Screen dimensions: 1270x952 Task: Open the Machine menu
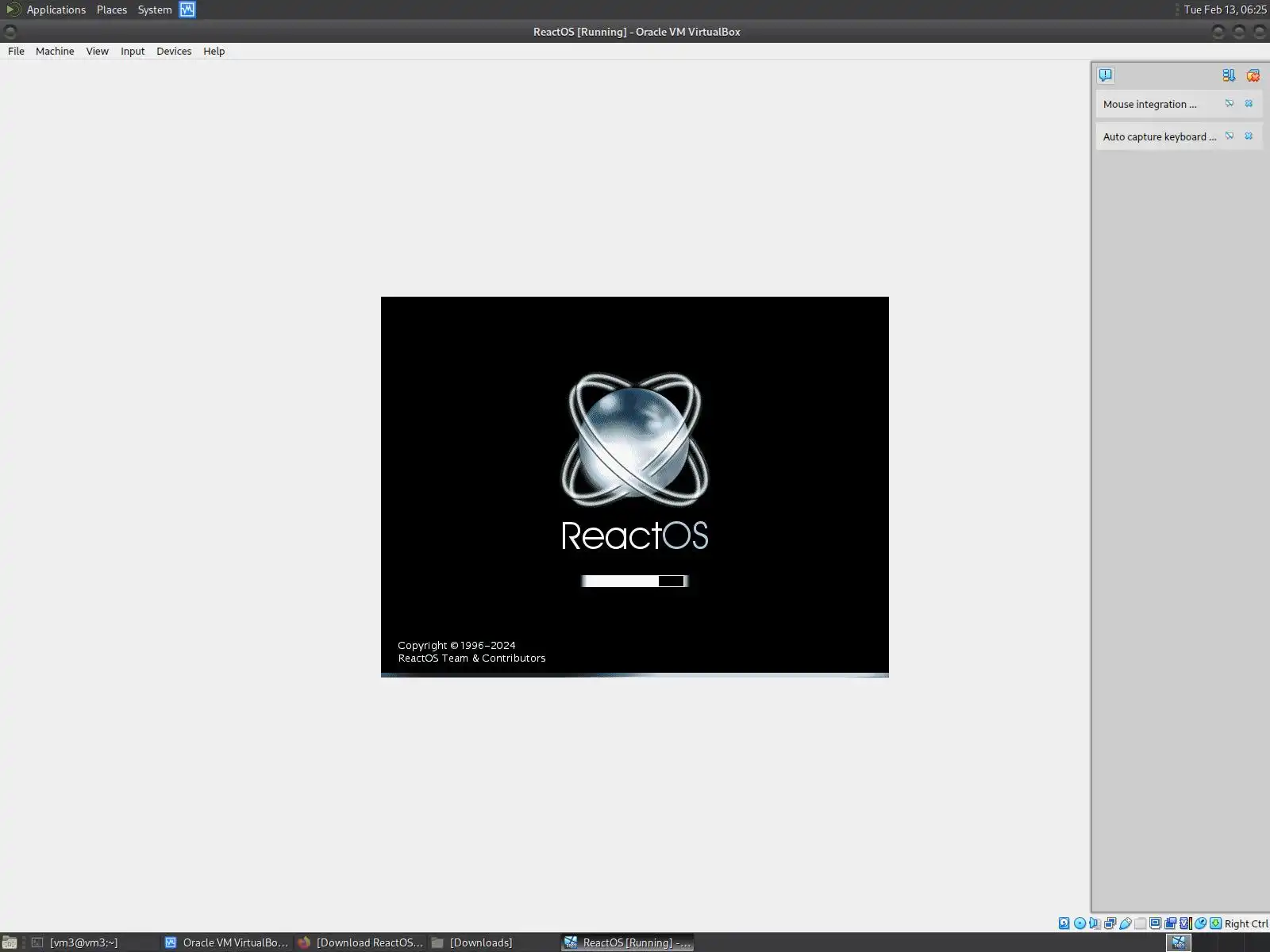pos(55,51)
